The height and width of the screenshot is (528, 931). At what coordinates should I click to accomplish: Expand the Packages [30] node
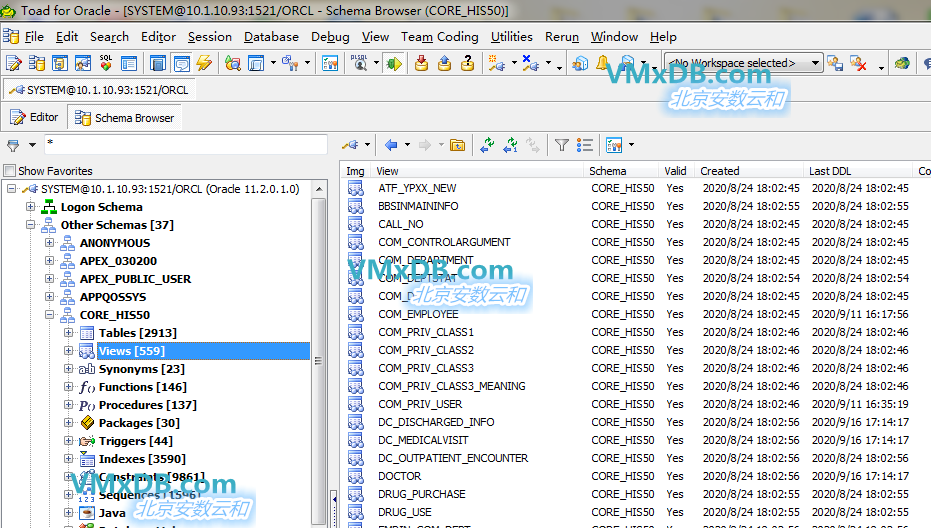coord(68,423)
